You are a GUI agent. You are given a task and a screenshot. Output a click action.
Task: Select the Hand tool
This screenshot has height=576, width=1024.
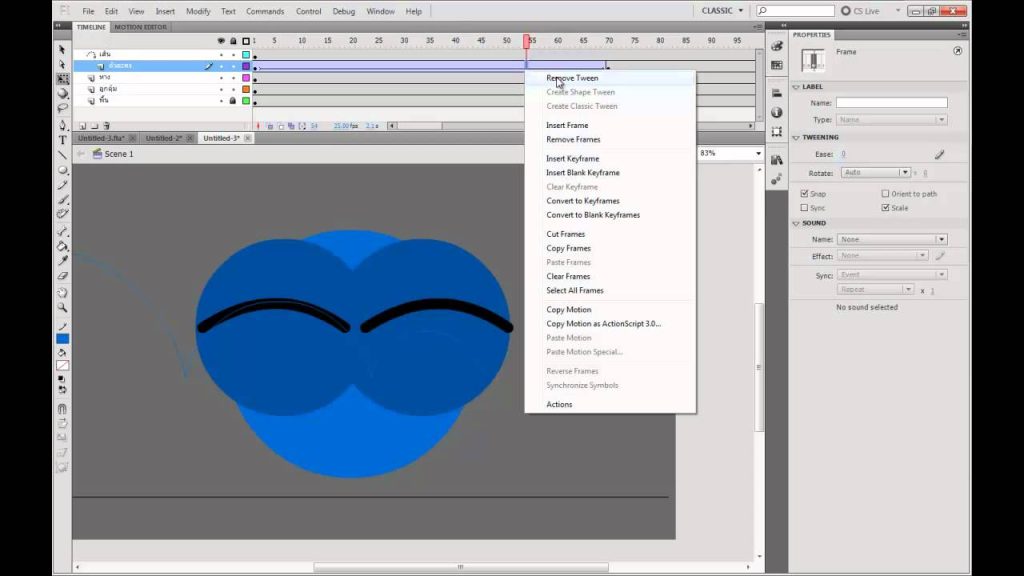coord(62,292)
